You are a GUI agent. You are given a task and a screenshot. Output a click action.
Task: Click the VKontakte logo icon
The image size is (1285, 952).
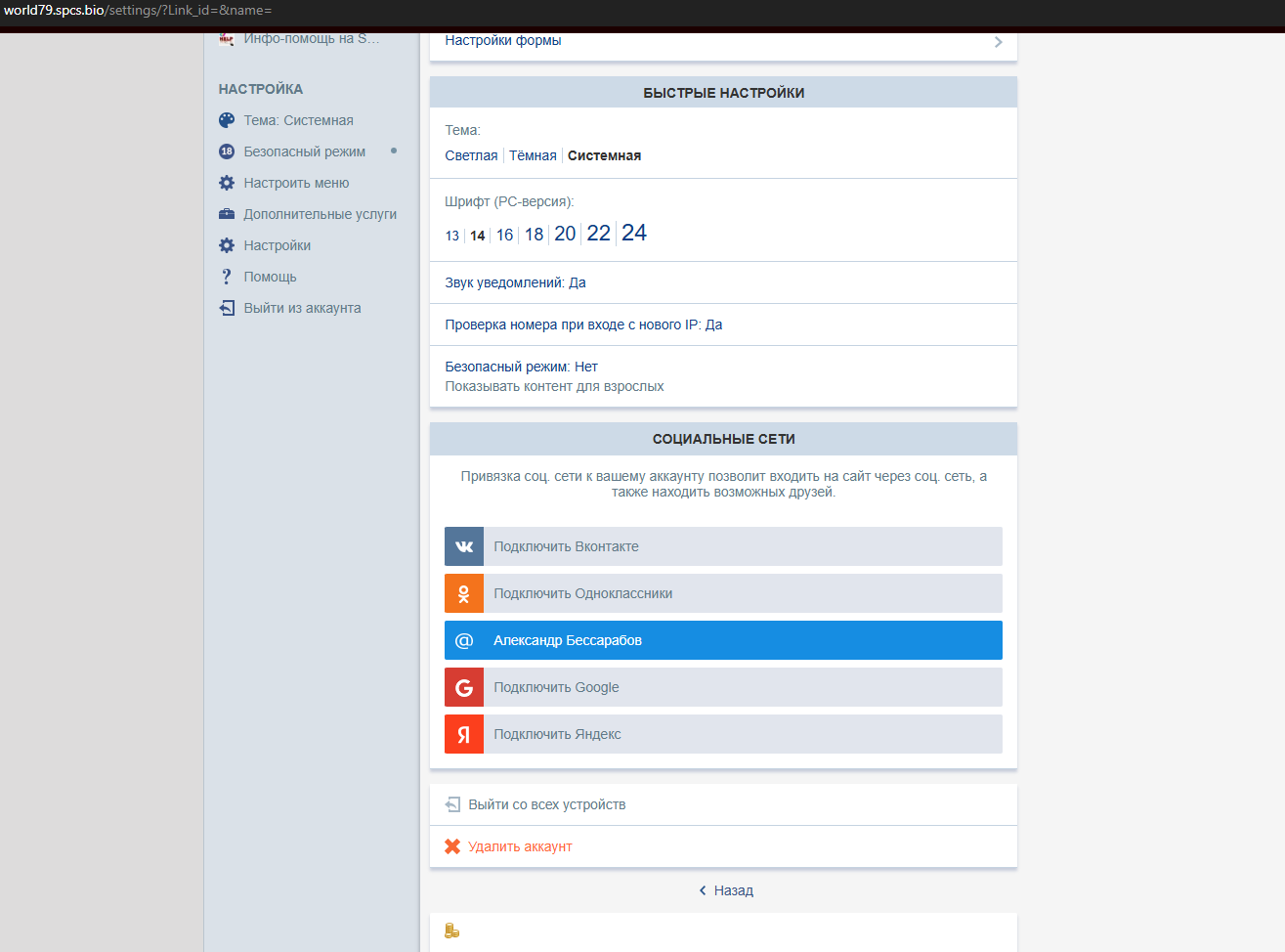[464, 546]
